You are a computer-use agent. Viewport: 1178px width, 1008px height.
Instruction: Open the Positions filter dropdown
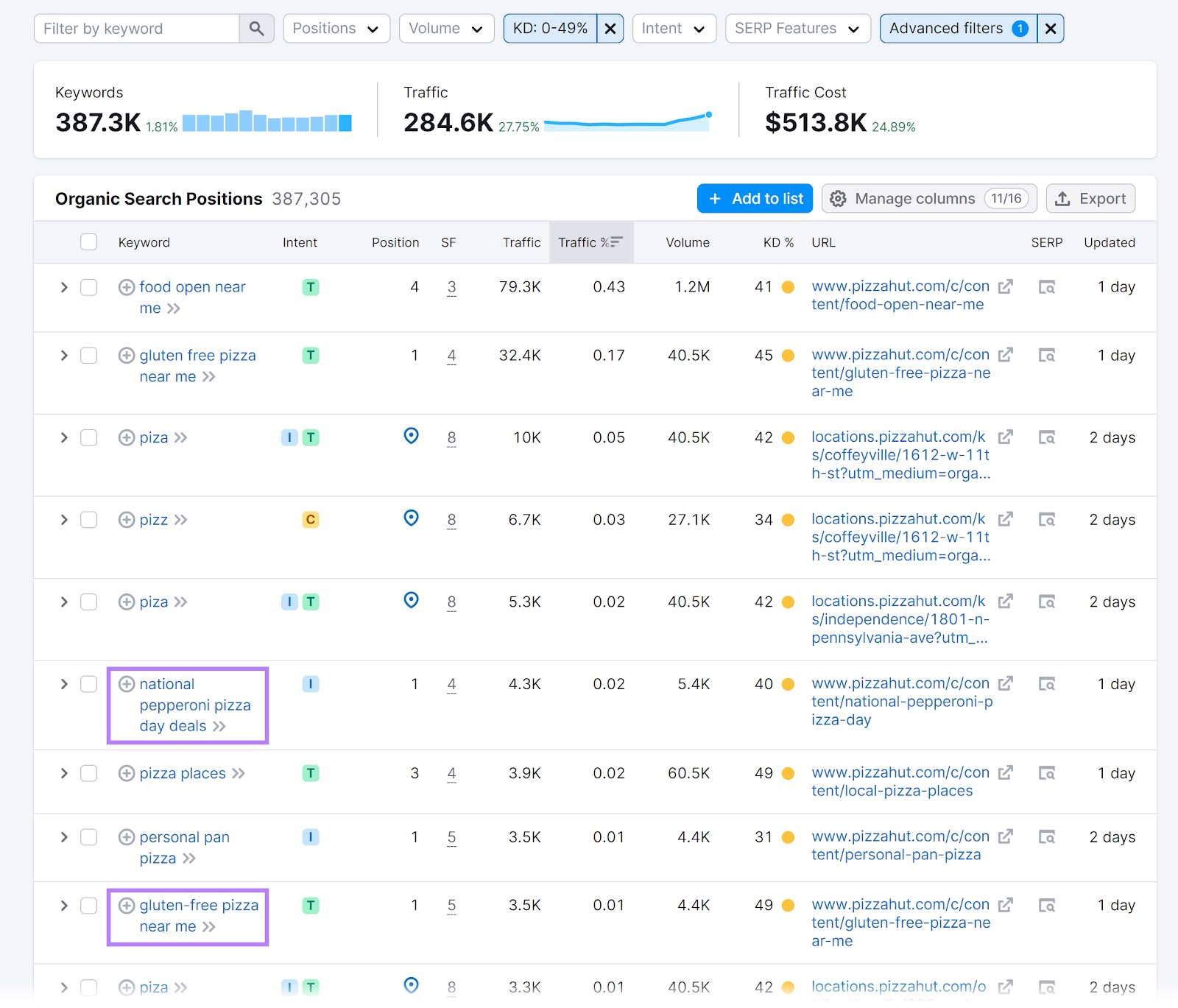coord(336,29)
